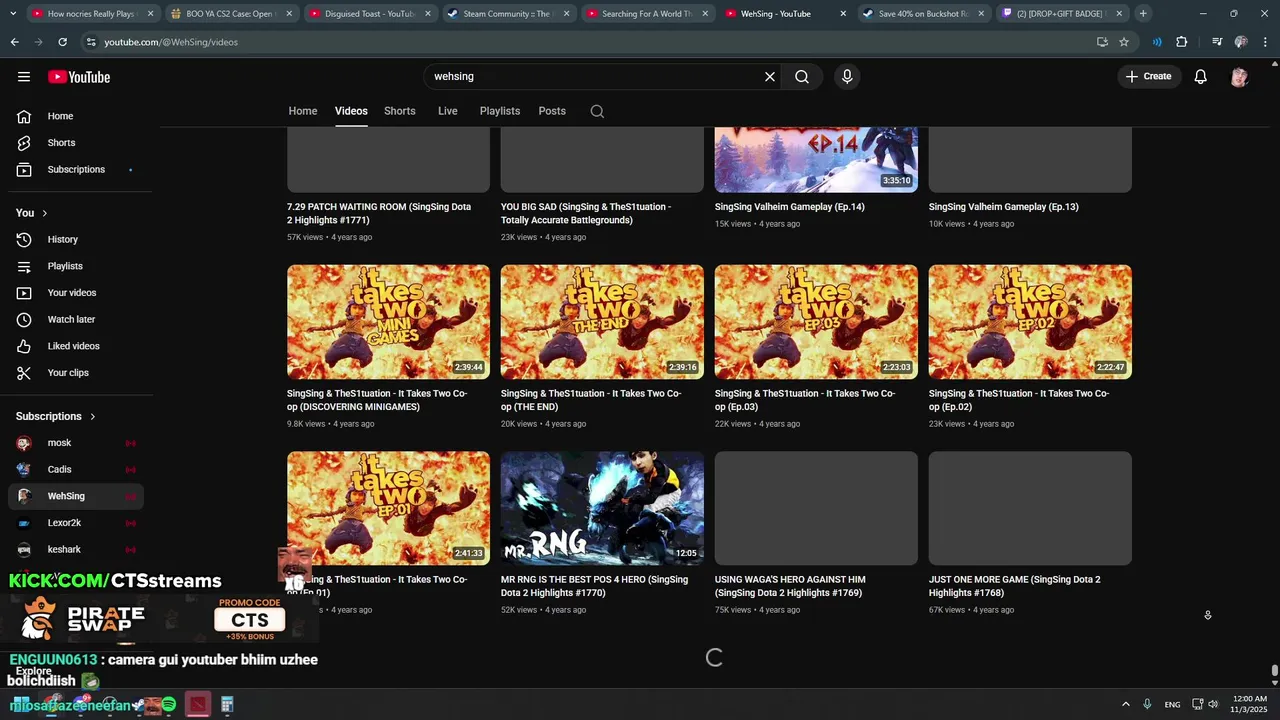Click the browser address bar URL
This screenshot has height=720, width=1280.
171,42
